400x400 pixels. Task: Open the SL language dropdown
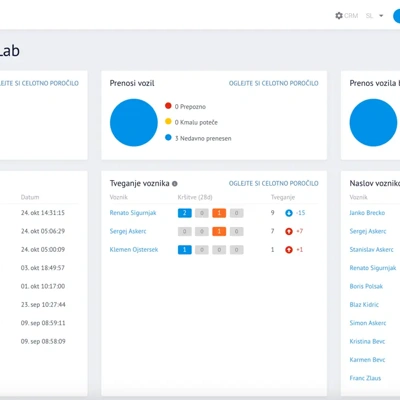pyautogui.click(x=375, y=16)
